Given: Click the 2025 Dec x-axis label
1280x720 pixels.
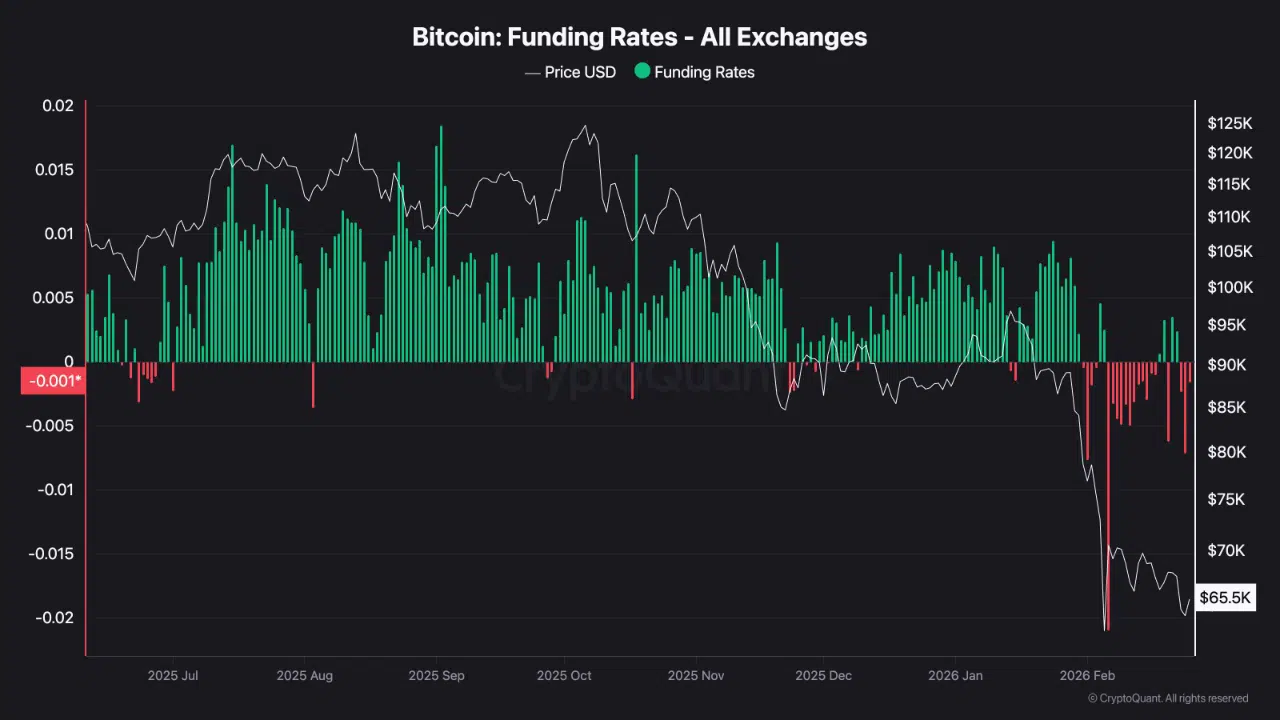Looking at the screenshot, I should click(823, 676).
